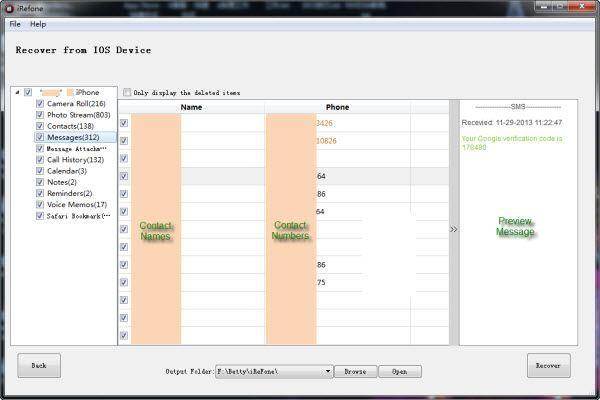Select Contacts(138) in the tree
Image resolution: width=600 pixels, height=400 pixels.
(70, 126)
